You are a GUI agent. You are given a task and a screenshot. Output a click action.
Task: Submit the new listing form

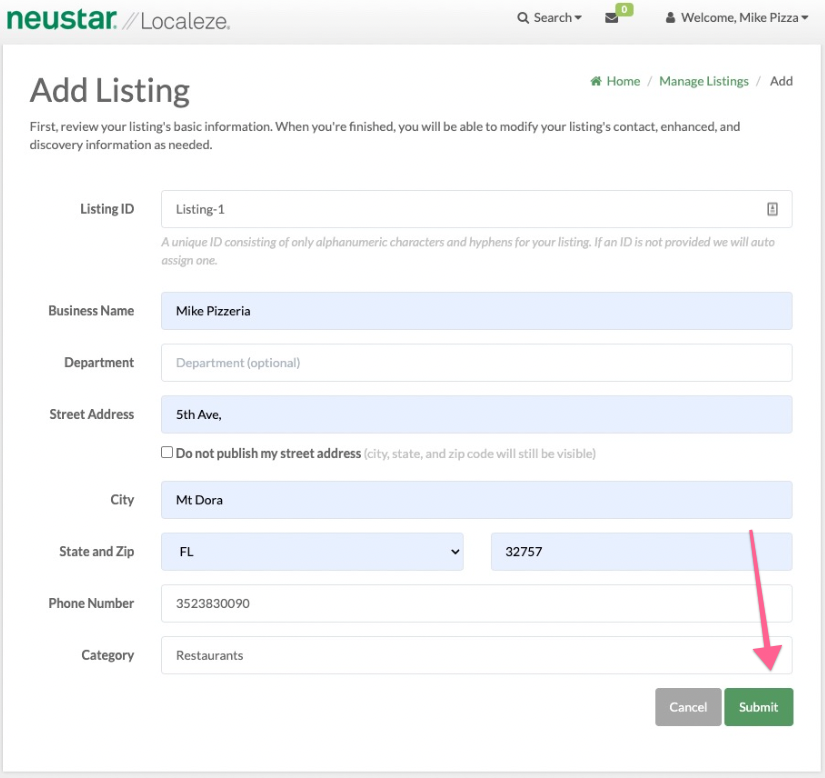pos(758,707)
